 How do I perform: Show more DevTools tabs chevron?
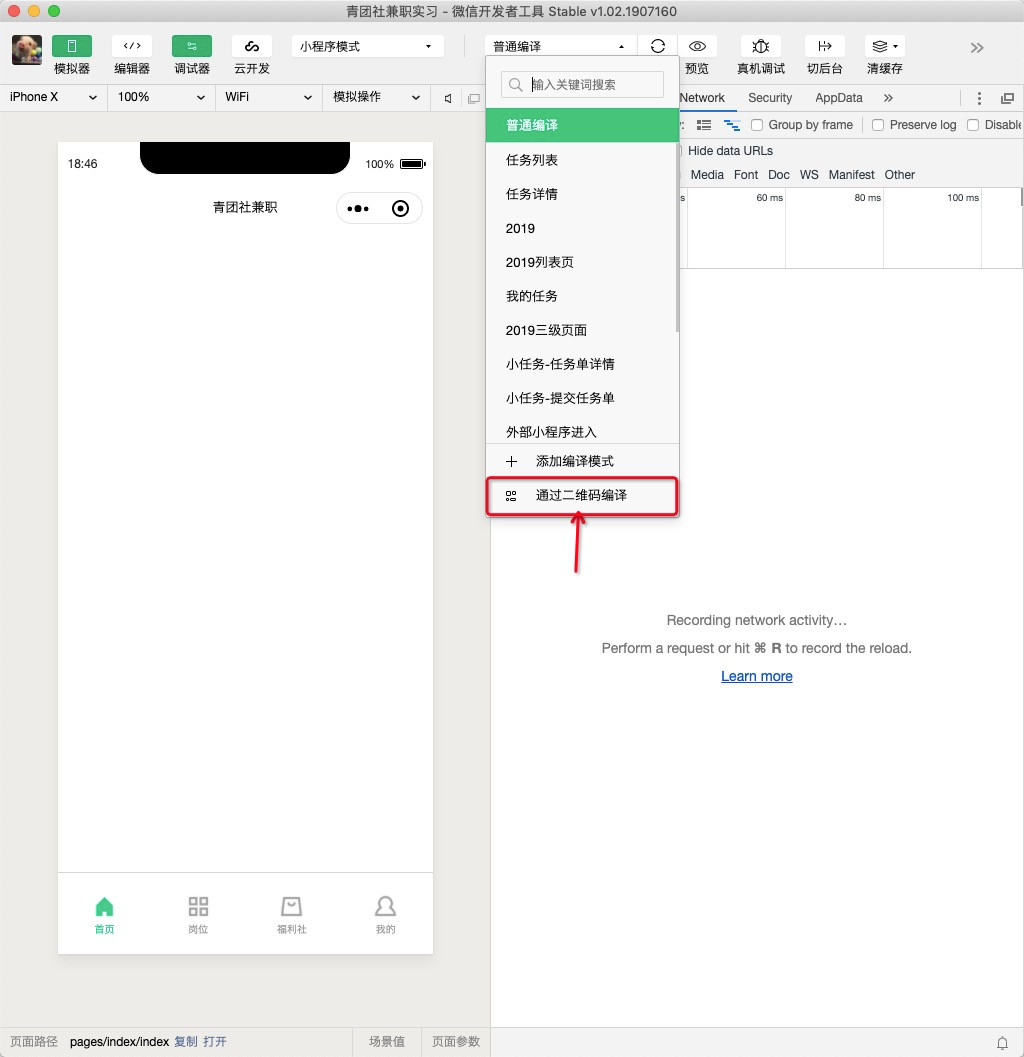click(x=889, y=98)
